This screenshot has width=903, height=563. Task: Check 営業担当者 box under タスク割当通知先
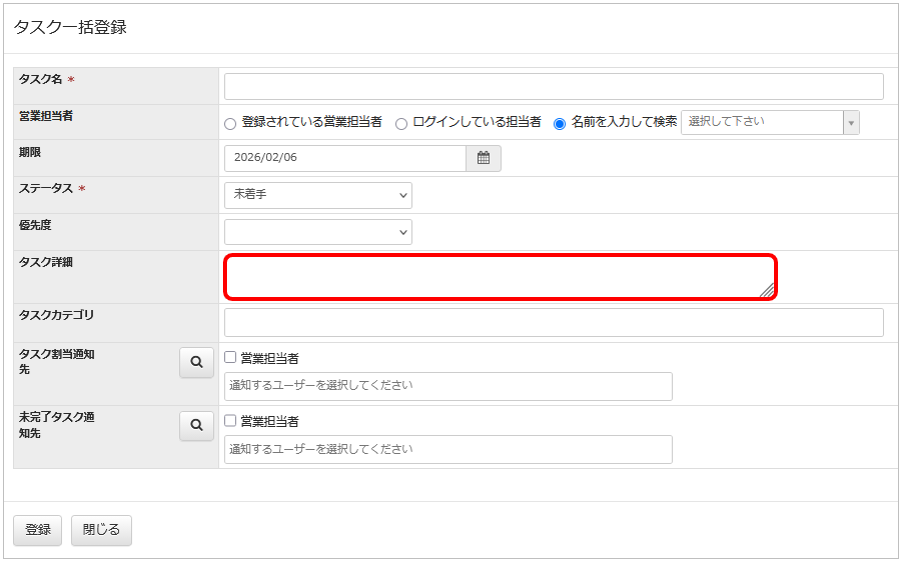pos(231,357)
